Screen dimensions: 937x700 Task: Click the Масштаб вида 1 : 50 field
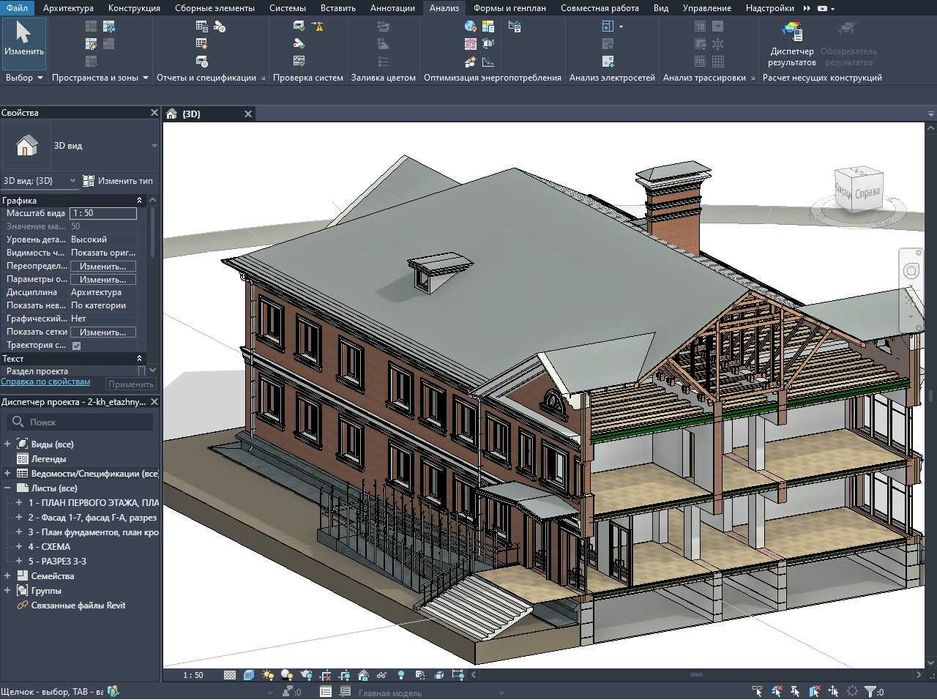tap(103, 213)
